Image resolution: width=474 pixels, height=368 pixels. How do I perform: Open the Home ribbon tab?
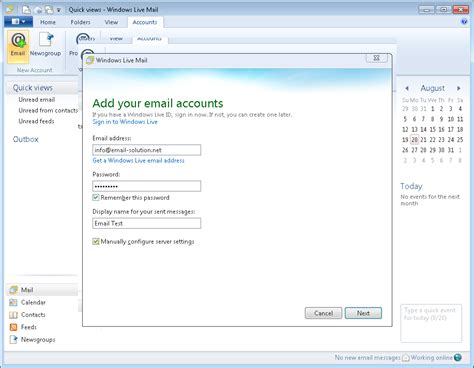point(48,22)
